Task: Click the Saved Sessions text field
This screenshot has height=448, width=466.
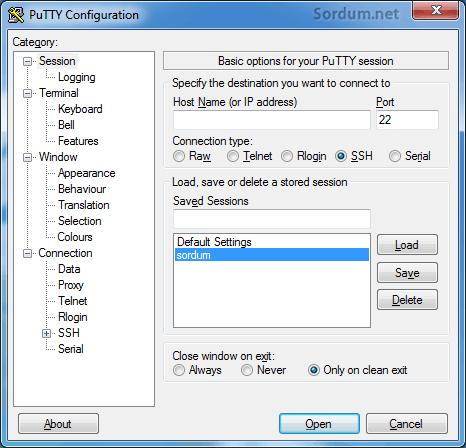Action: pyautogui.click(x=272, y=219)
